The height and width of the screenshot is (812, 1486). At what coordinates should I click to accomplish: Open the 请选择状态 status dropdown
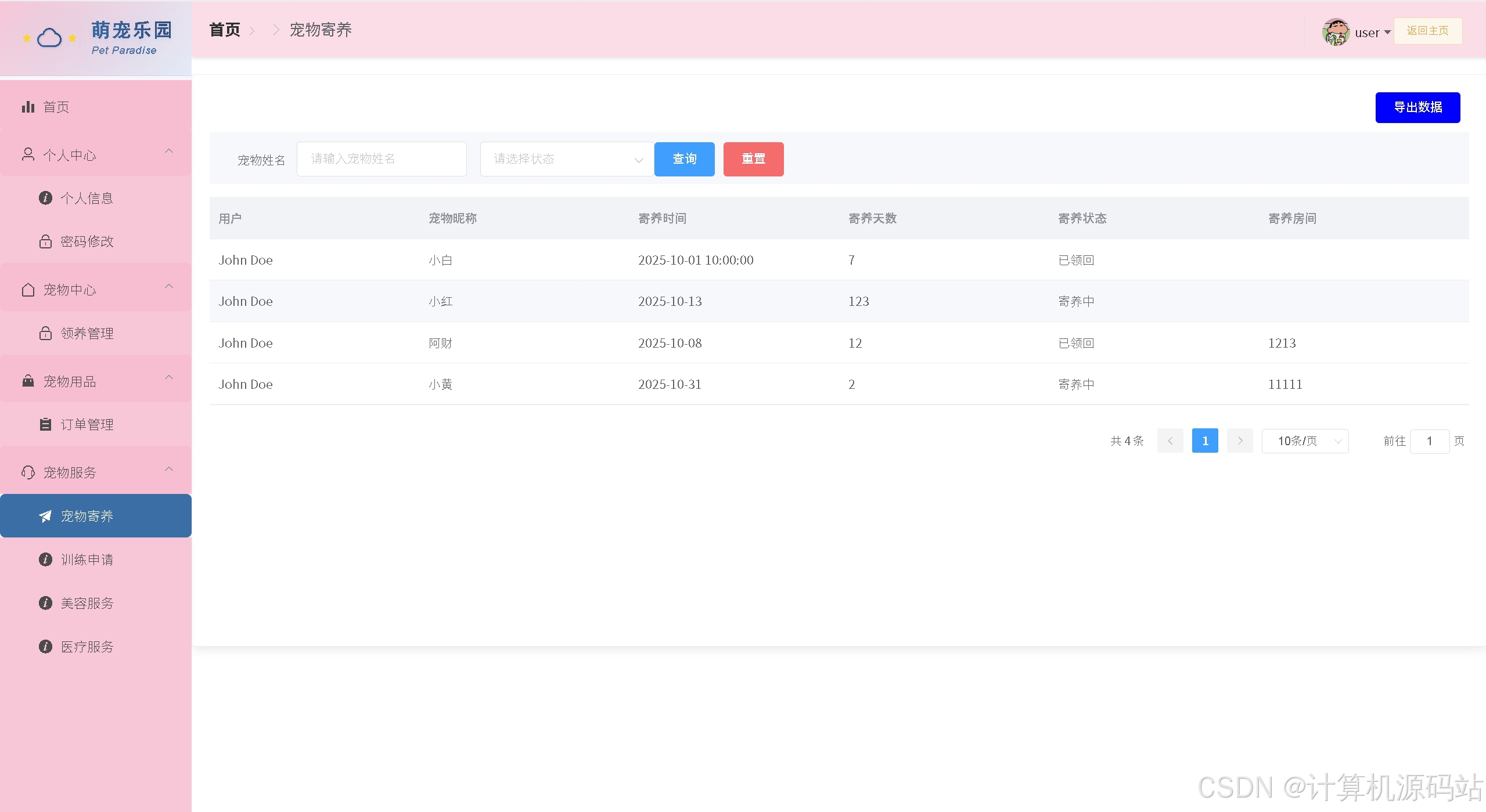click(567, 159)
